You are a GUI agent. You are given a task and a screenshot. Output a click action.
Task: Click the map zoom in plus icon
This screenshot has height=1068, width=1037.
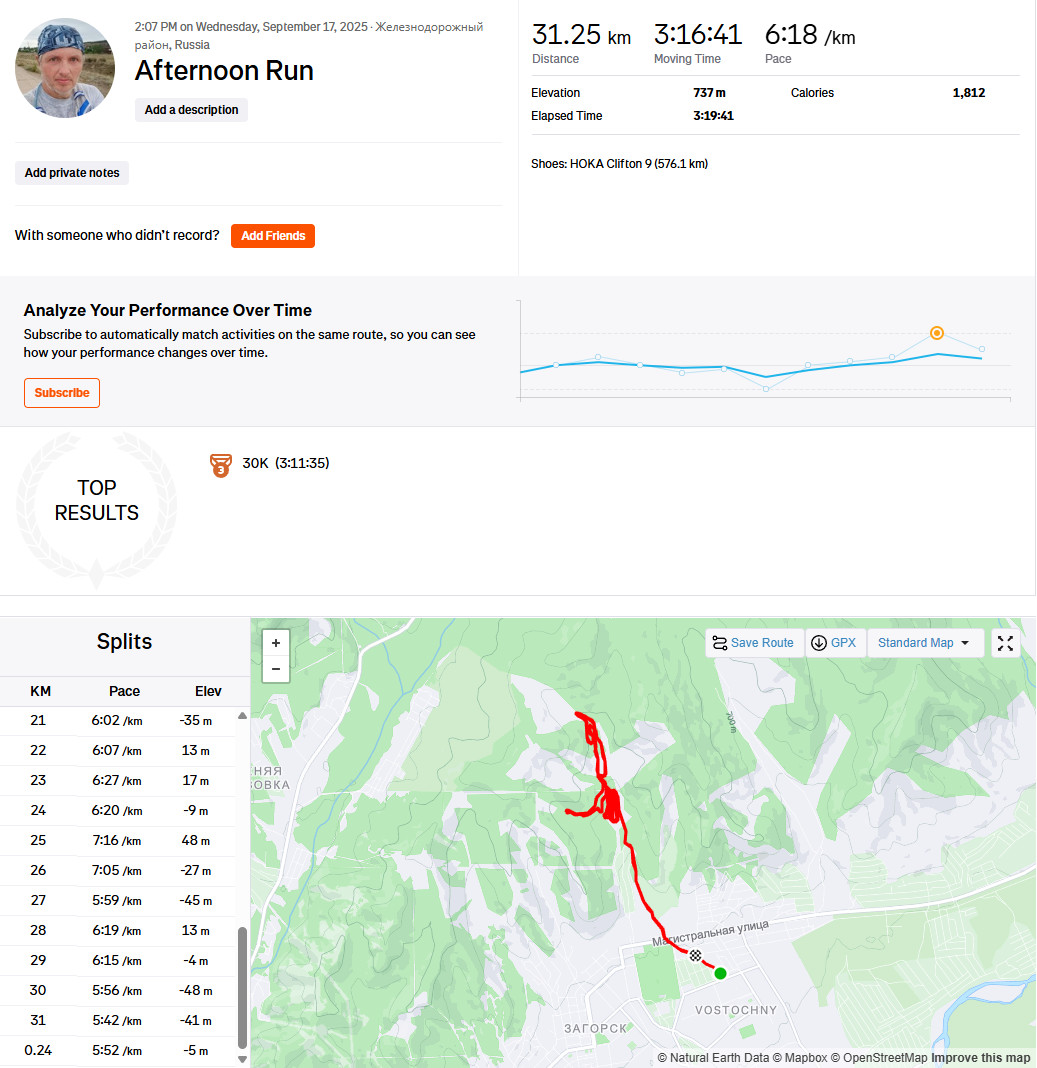pyautogui.click(x=276, y=643)
